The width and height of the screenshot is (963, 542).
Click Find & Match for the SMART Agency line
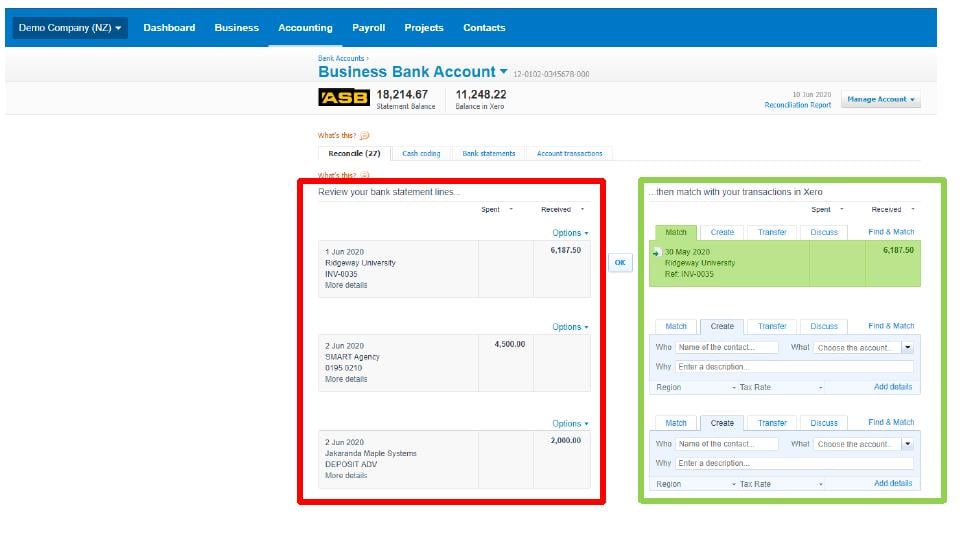pyautogui.click(x=891, y=326)
